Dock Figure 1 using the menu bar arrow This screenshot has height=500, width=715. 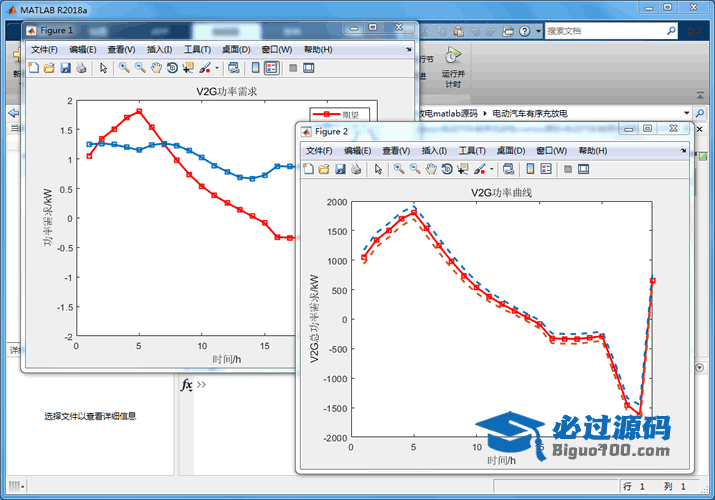pyautogui.click(x=409, y=49)
